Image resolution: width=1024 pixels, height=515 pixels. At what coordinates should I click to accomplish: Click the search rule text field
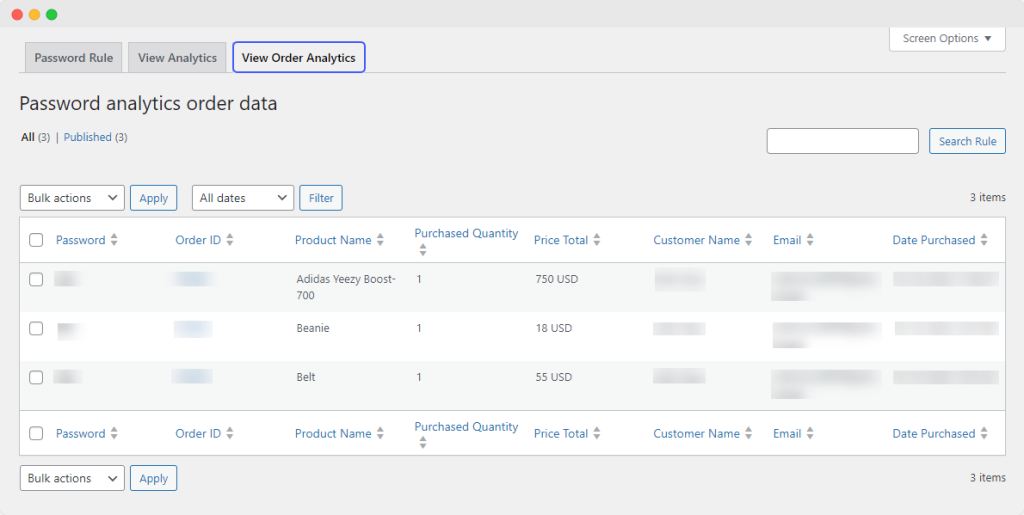pyautogui.click(x=842, y=141)
